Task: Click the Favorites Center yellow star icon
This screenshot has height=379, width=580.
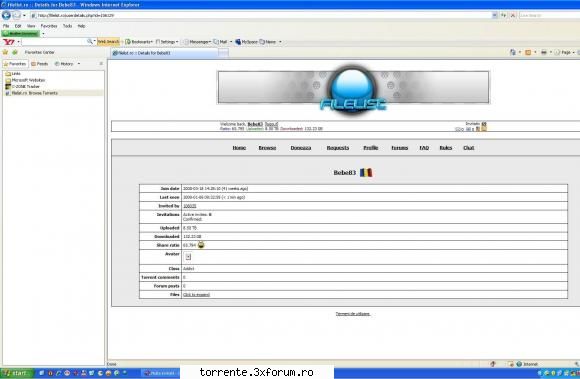Action: click(5, 53)
